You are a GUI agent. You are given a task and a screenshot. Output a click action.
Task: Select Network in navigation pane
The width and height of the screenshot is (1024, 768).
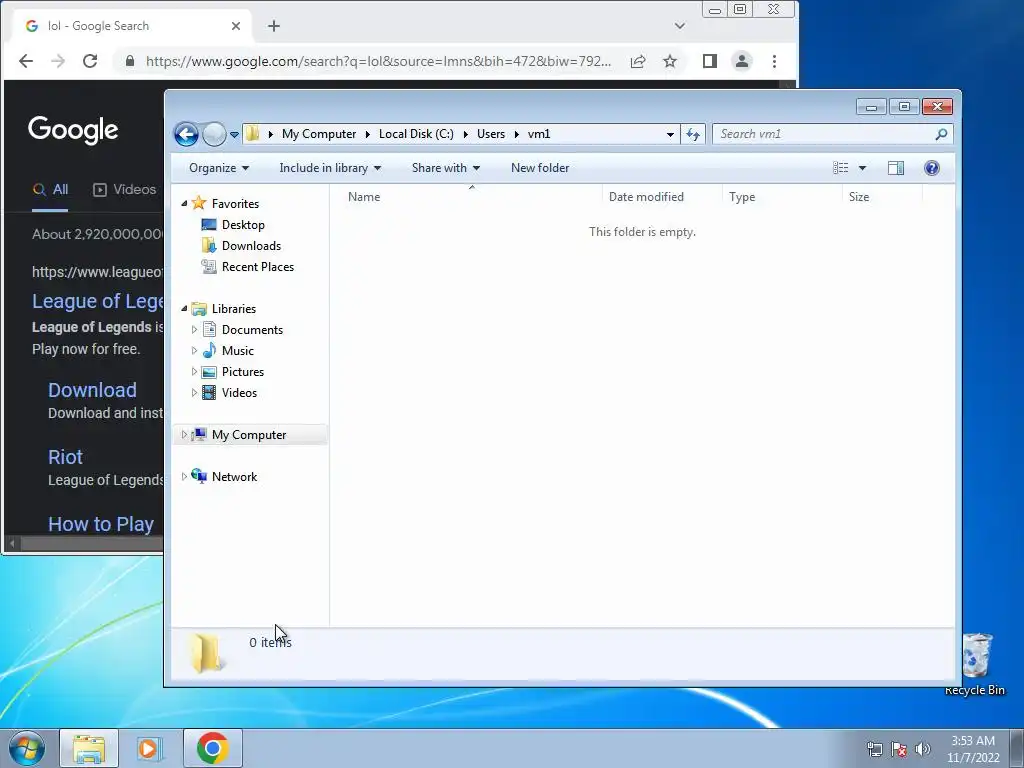click(x=234, y=477)
